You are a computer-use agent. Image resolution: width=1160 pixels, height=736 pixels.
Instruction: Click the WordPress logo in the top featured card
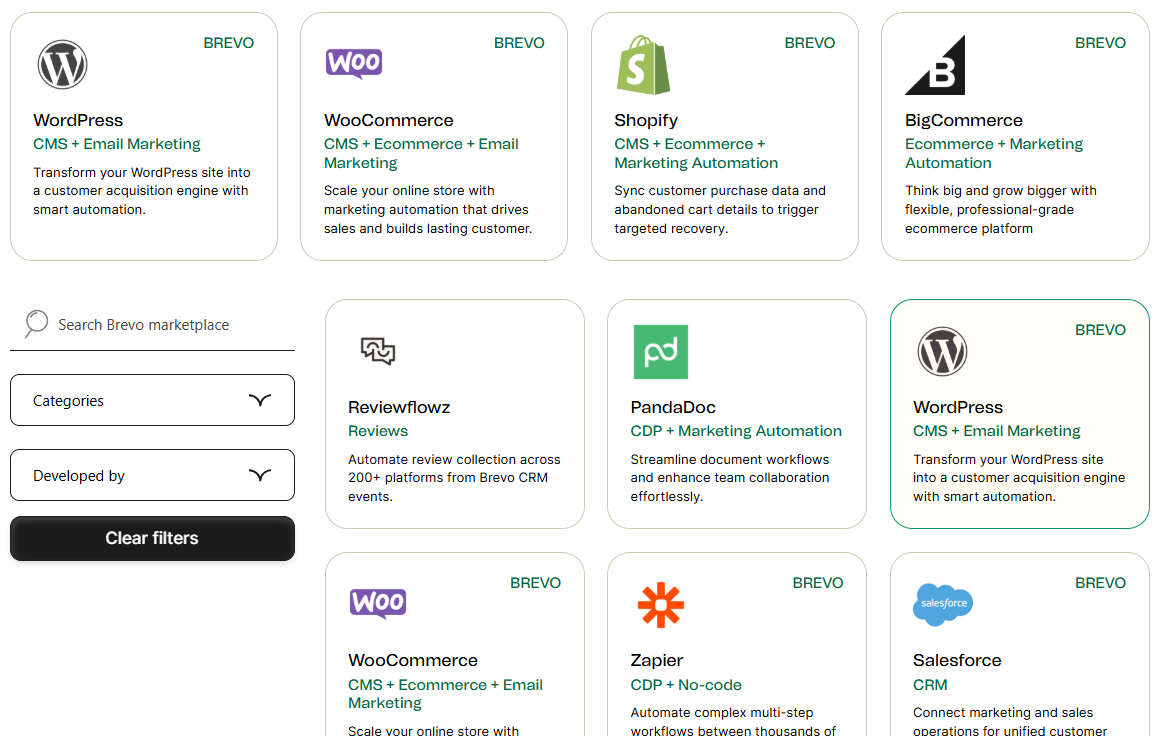coord(62,64)
